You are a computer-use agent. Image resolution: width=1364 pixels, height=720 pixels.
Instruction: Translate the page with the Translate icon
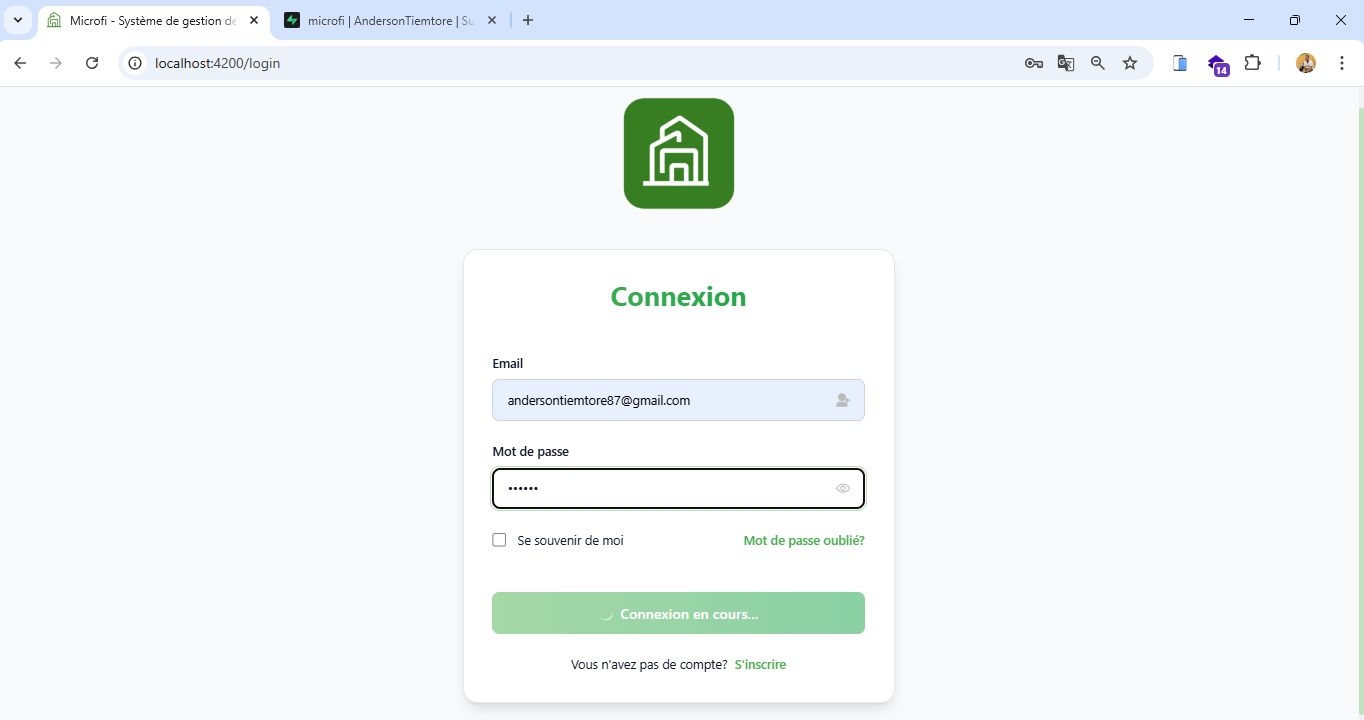pyautogui.click(x=1066, y=62)
